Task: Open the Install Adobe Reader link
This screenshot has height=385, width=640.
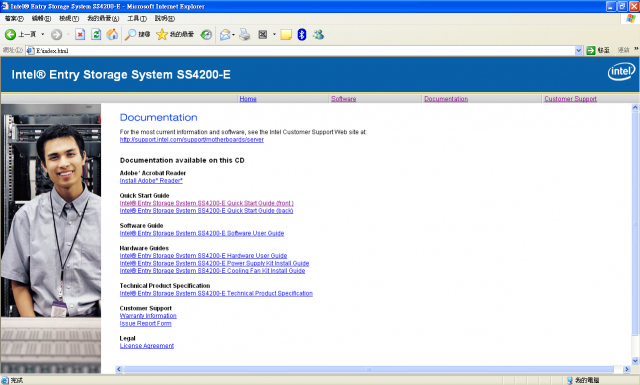Action: [x=151, y=180]
